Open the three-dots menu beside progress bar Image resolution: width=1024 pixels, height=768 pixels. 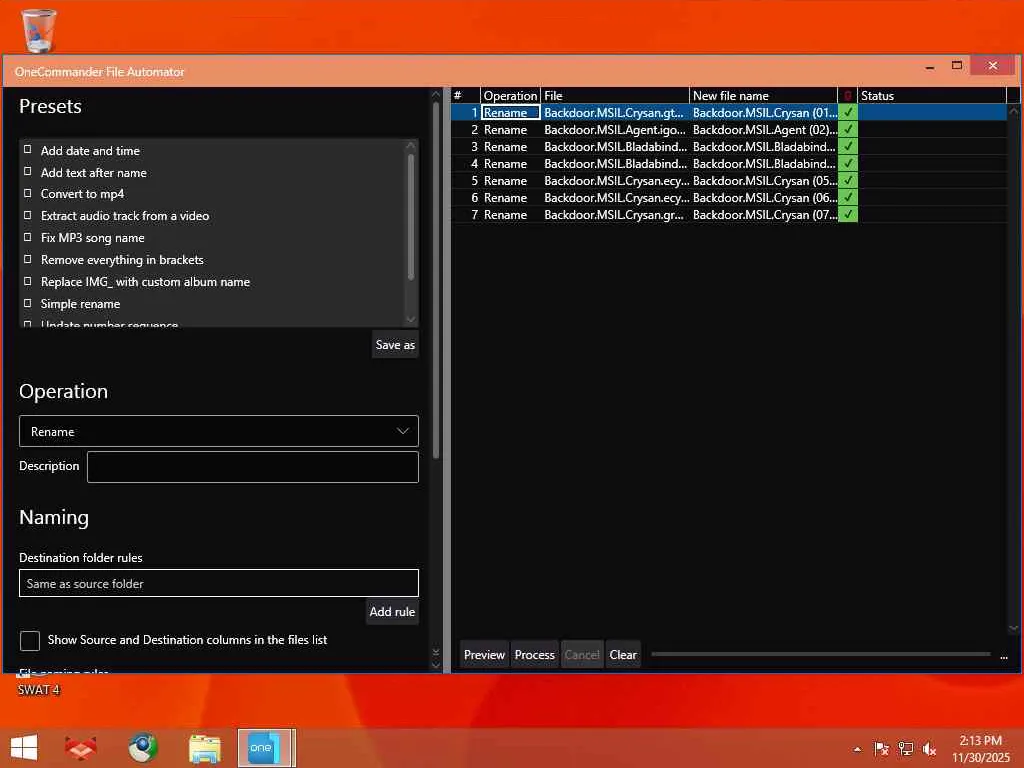pos(1004,656)
